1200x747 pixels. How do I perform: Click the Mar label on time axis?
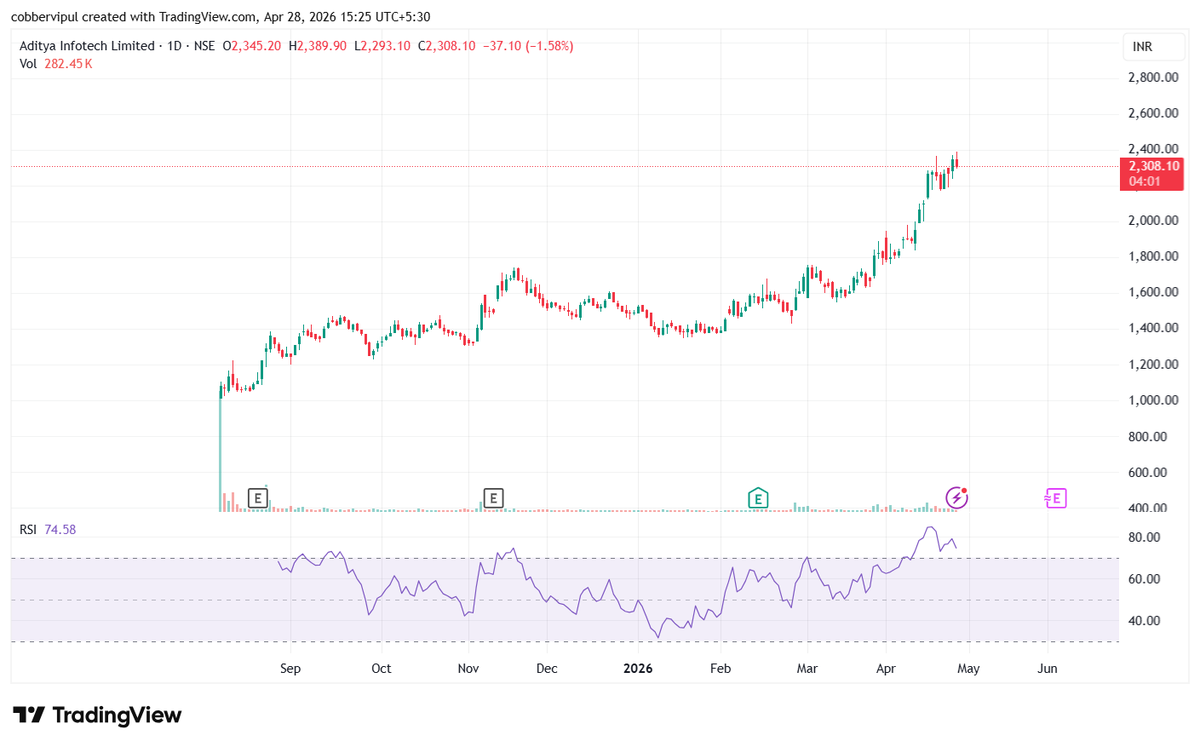click(x=808, y=668)
